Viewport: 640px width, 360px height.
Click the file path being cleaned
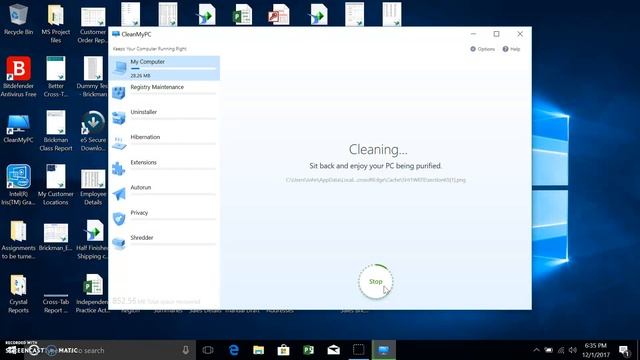[376, 180]
